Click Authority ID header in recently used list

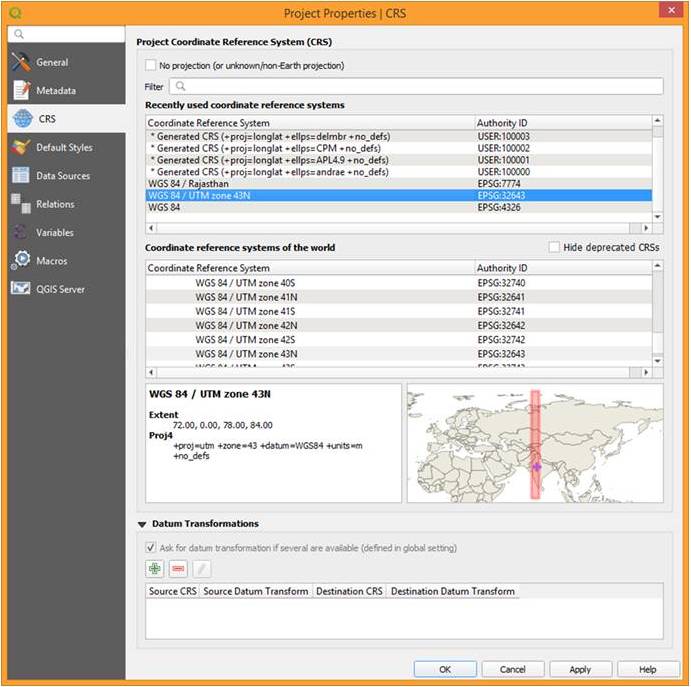[563, 123]
